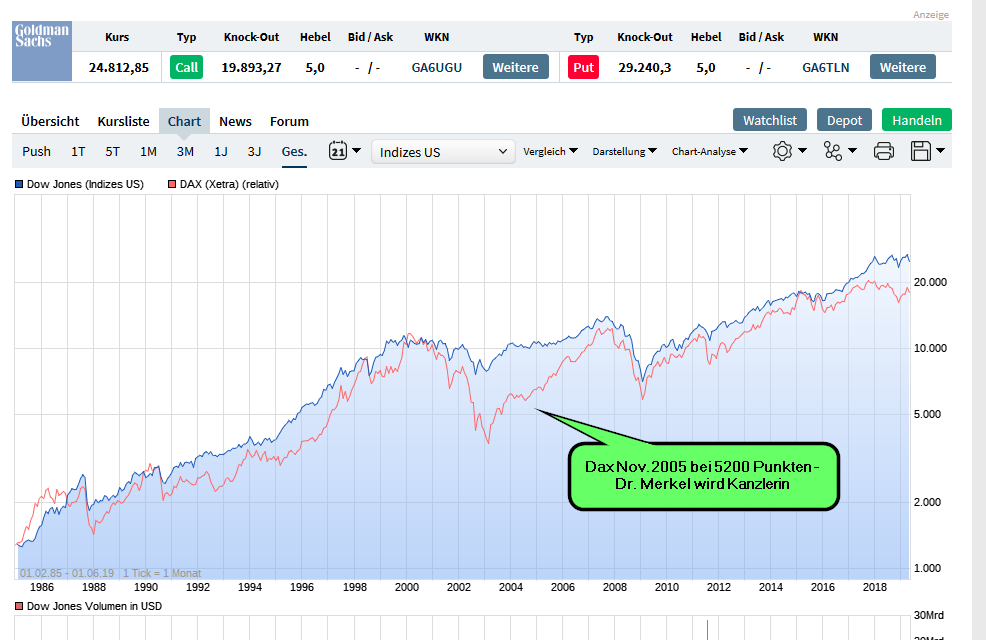986x640 pixels.
Task: Click the Dow Jones Volumen in USD label
Action: (94, 606)
